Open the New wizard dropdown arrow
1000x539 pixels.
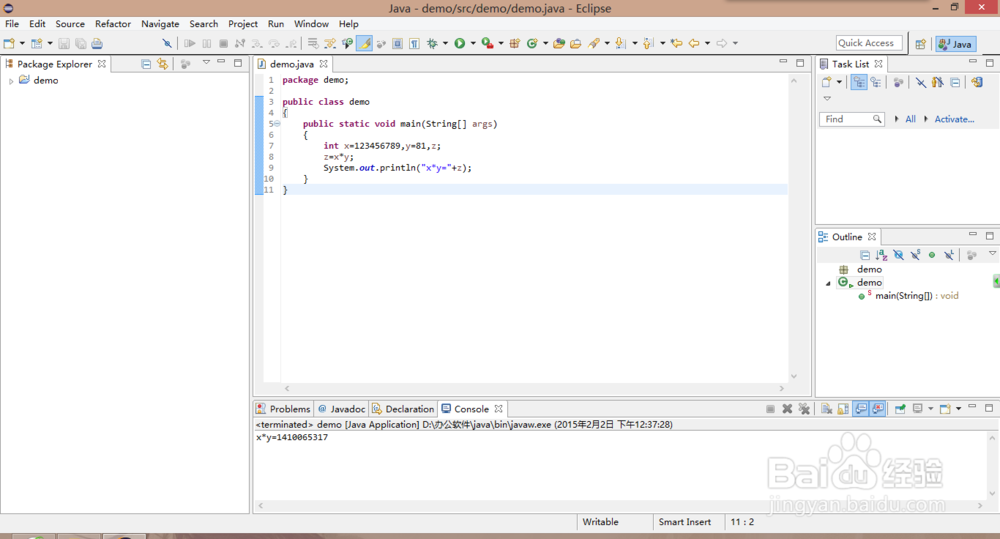click(x=22, y=43)
